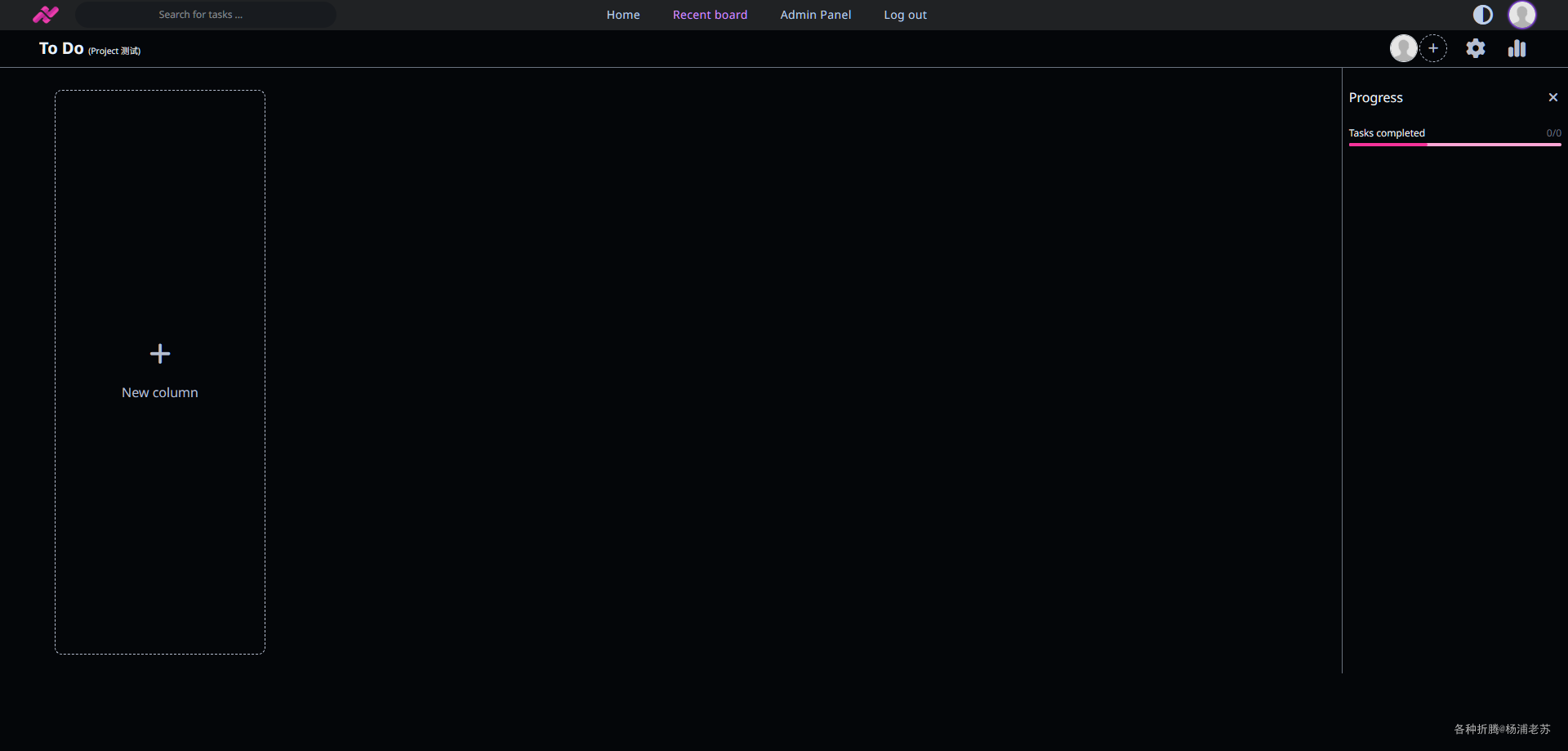This screenshot has width=1568, height=751.
Task: Open board settings gear icon
Action: pos(1475,48)
